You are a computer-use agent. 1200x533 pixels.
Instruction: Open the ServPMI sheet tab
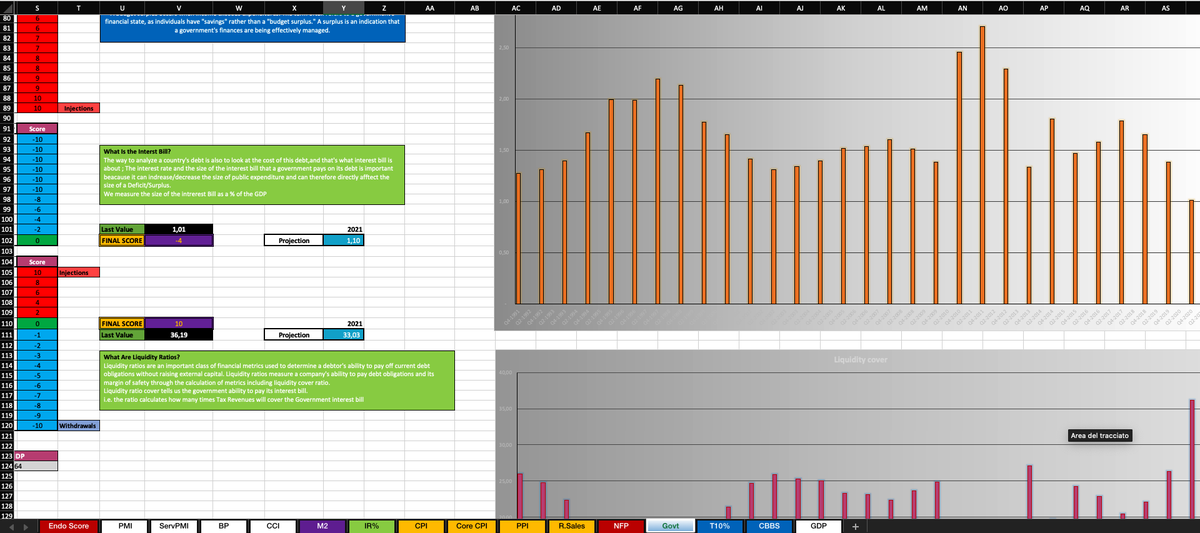173,526
